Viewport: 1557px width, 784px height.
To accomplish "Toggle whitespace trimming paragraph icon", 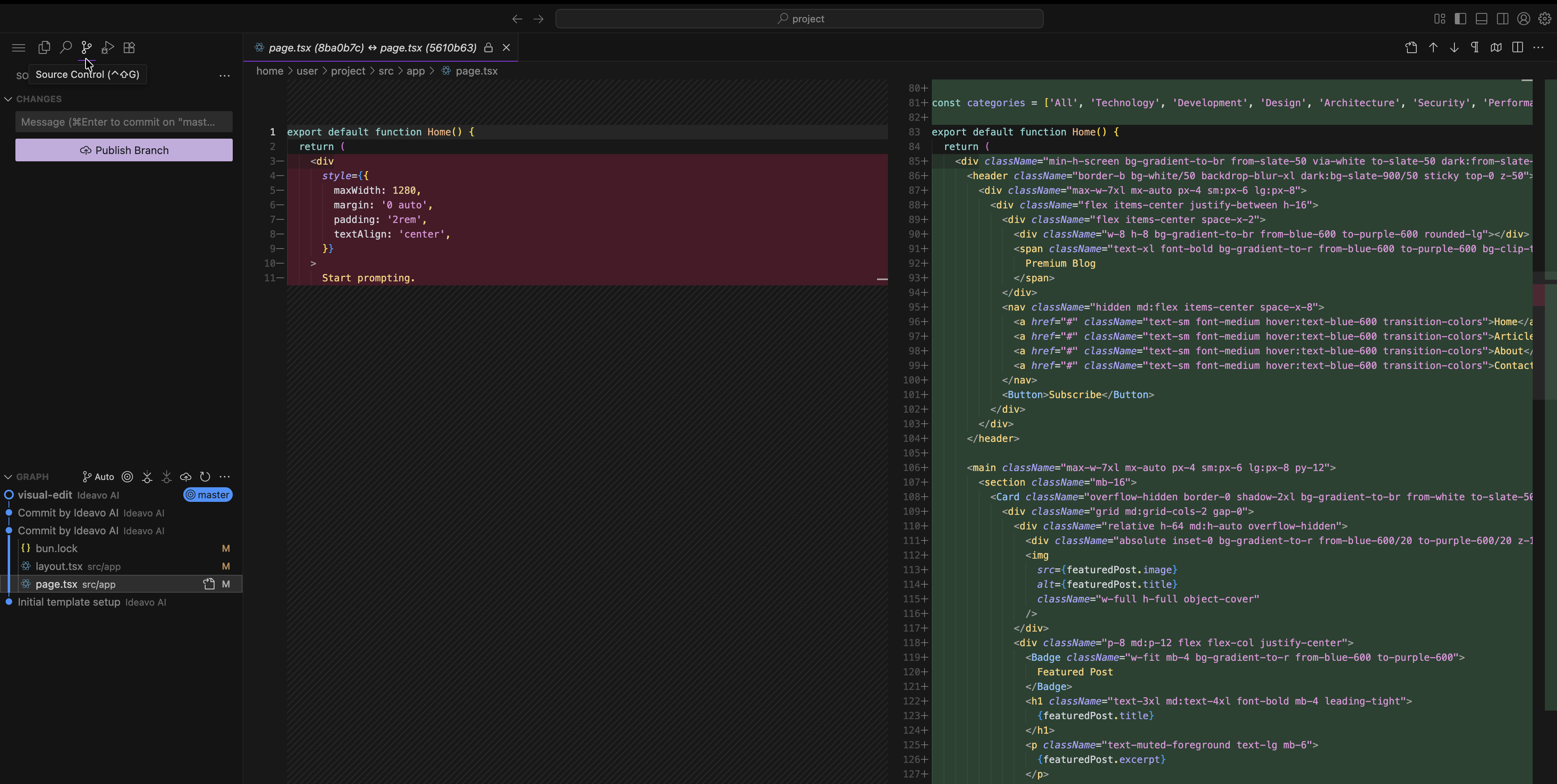I will tap(1475, 47).
